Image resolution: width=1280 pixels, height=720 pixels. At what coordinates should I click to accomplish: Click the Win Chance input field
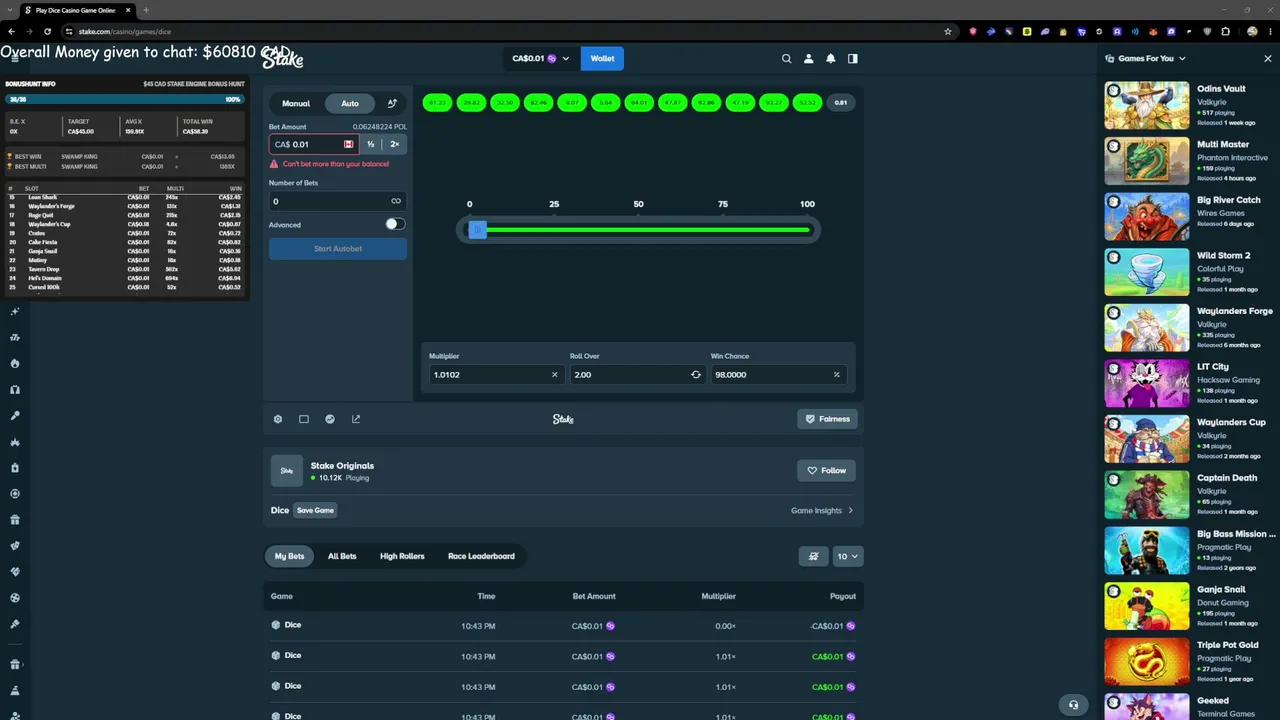click(x=777, y=375)
